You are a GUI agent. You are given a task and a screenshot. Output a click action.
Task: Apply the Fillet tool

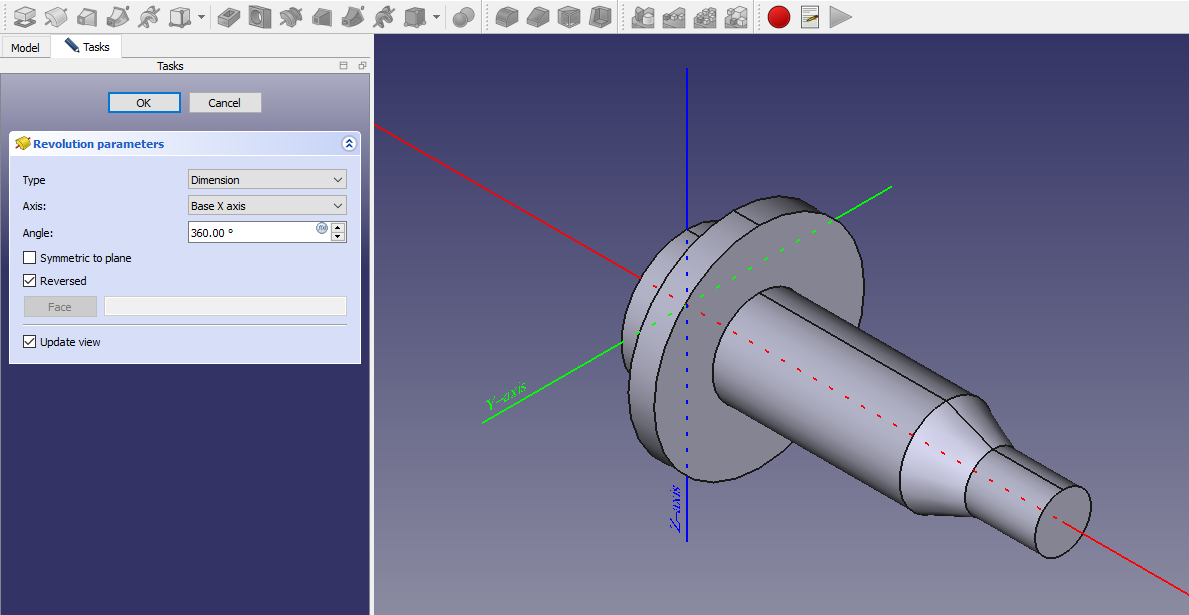pos(507,17)
